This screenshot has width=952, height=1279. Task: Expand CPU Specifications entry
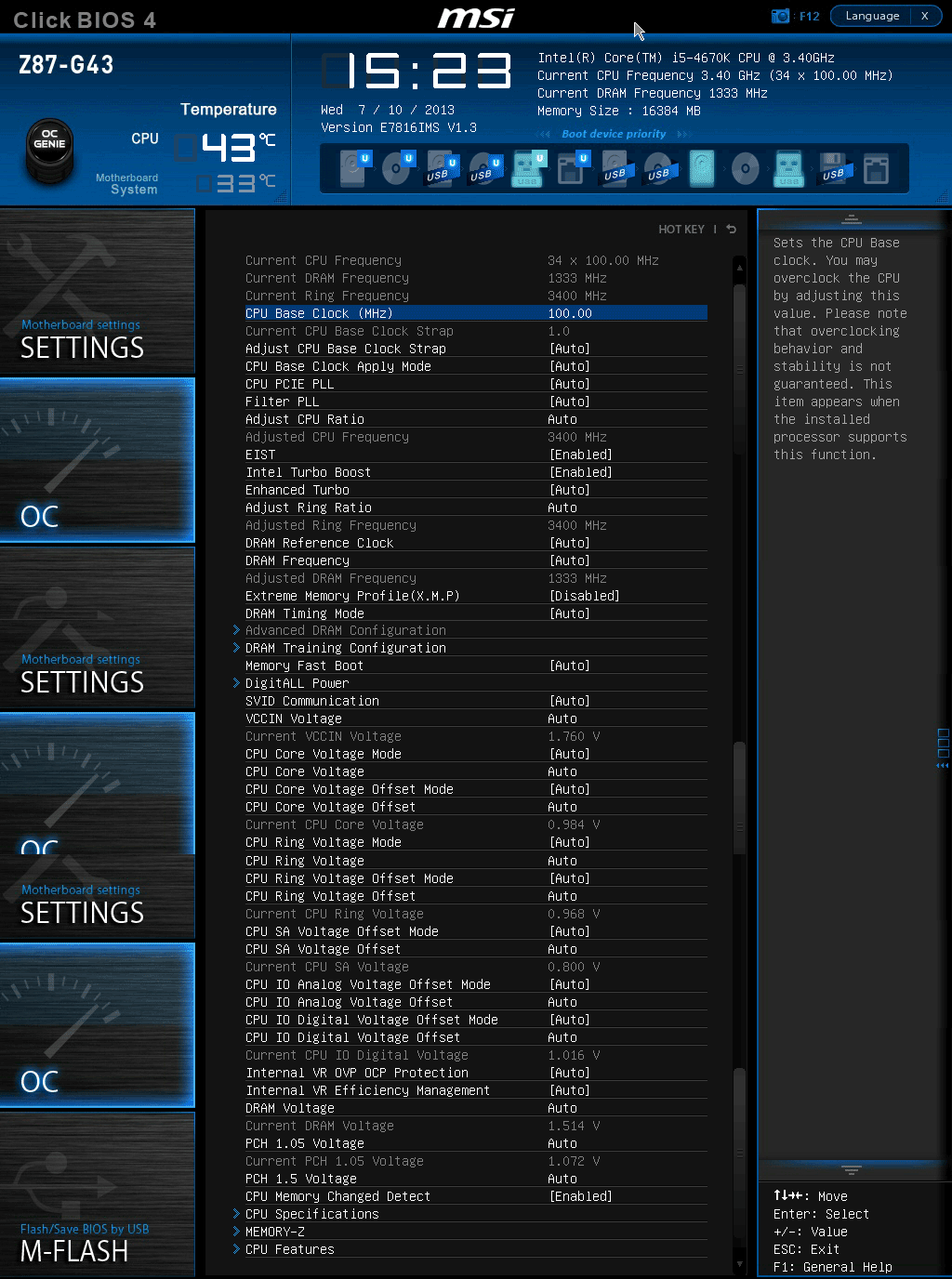click(311, 1214)
